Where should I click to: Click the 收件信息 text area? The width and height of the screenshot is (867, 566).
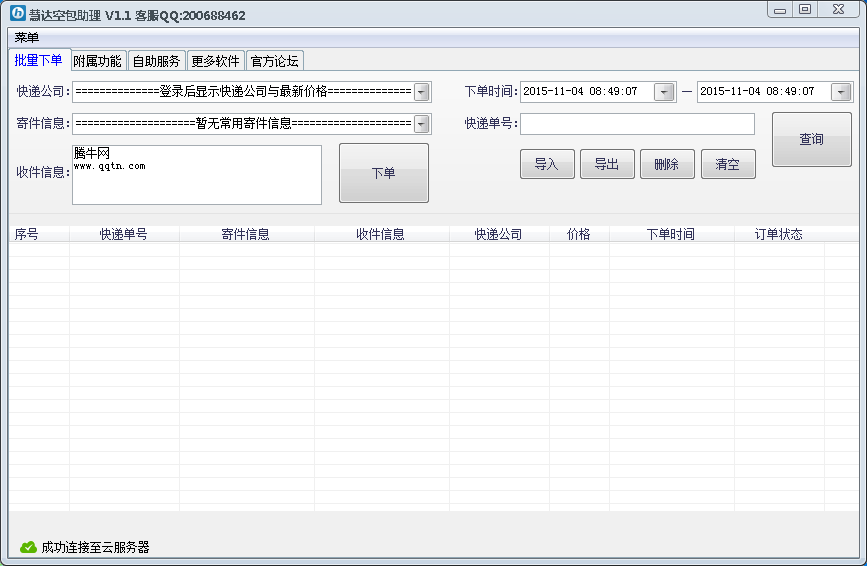tap(197, 175)
